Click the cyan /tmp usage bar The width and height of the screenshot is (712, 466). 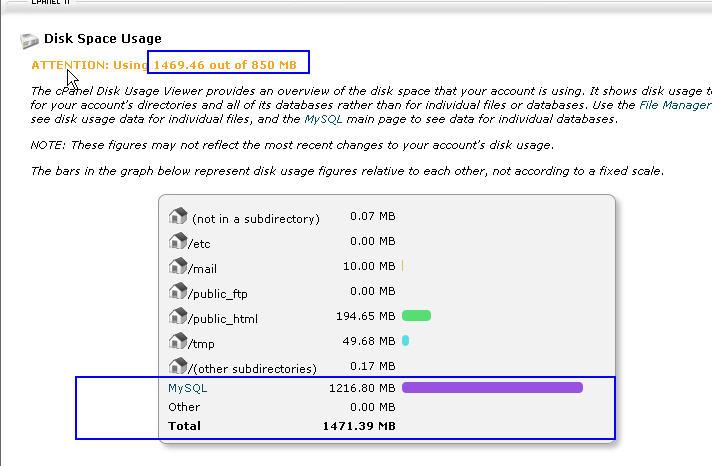[x=405, y=341]
